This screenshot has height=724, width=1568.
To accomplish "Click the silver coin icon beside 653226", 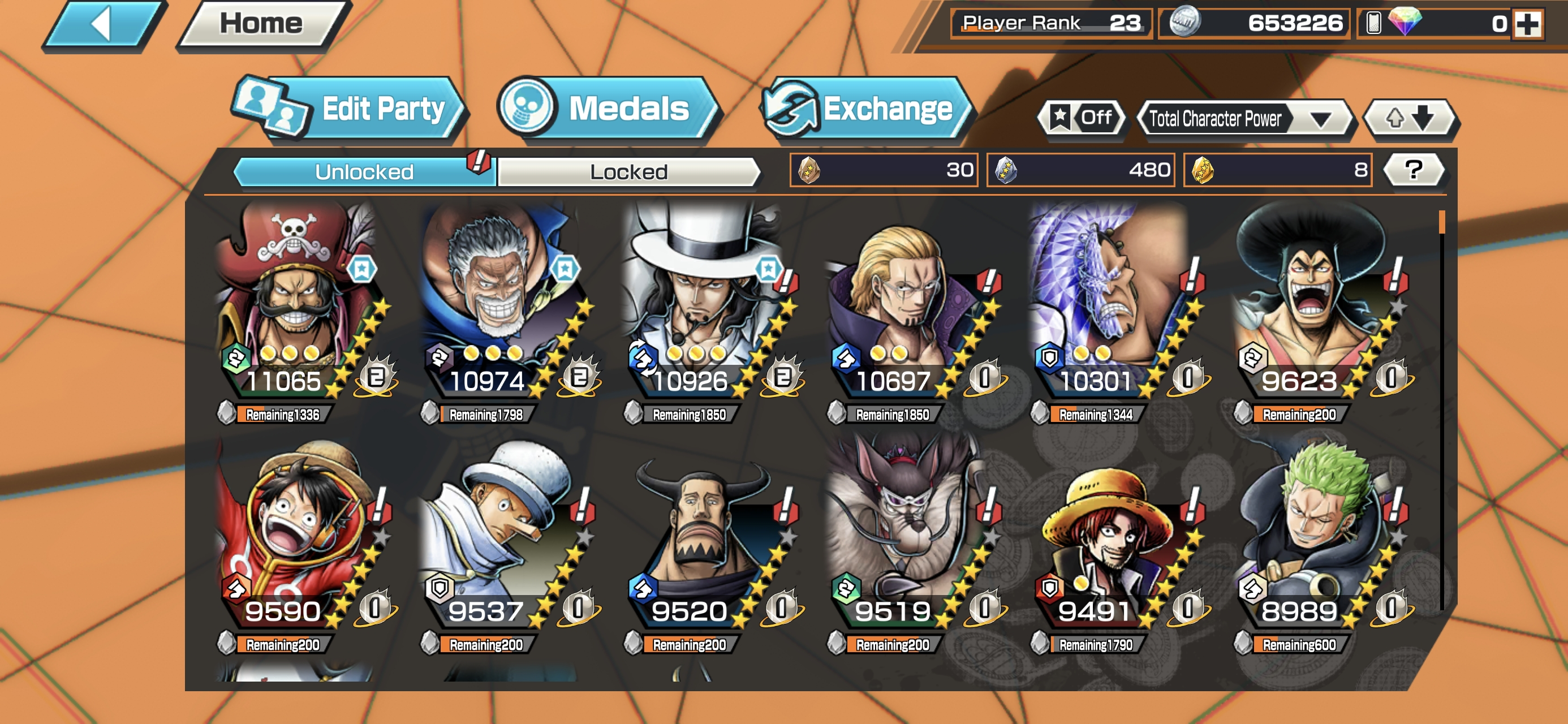I will click(1184, 23).
